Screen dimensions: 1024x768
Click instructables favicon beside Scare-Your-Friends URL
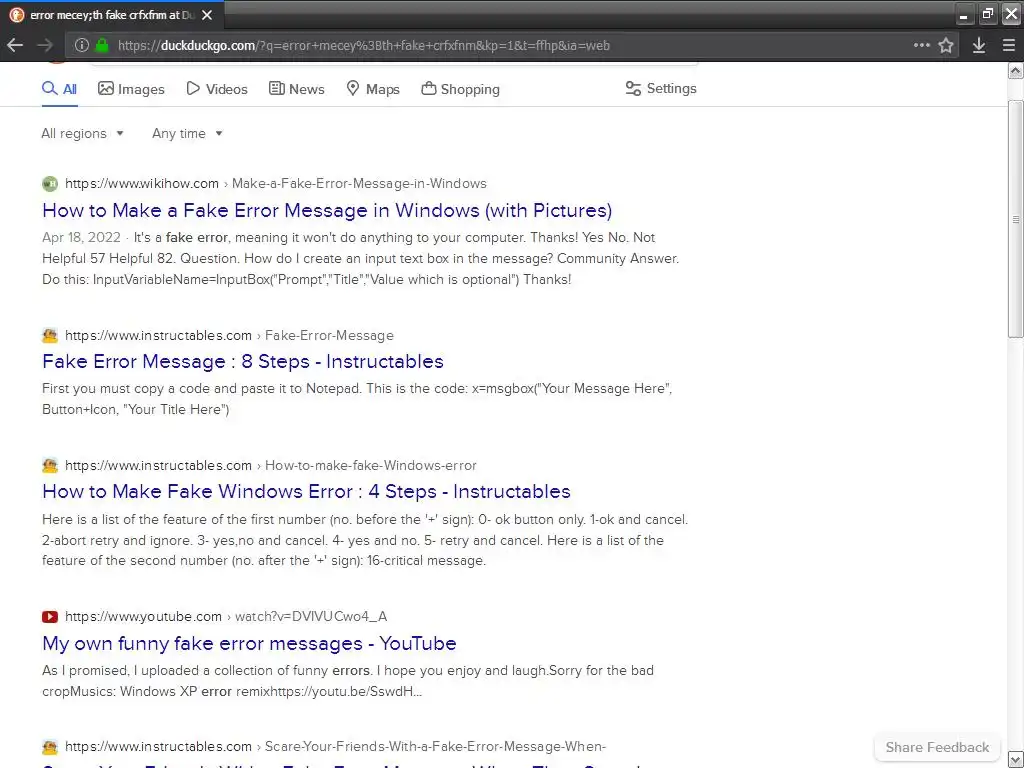50,746
